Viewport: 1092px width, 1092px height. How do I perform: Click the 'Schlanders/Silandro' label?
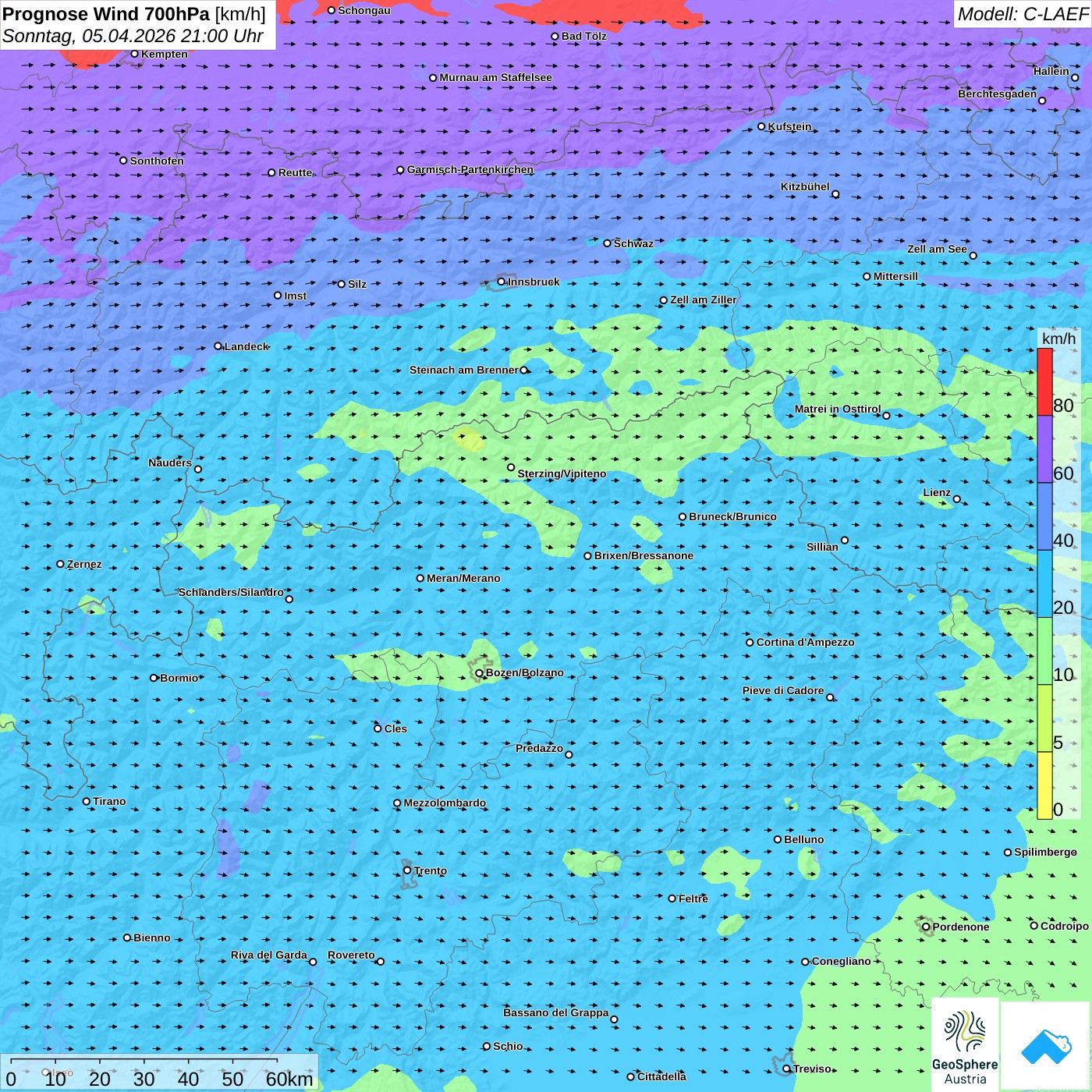[x=231, y=592]
